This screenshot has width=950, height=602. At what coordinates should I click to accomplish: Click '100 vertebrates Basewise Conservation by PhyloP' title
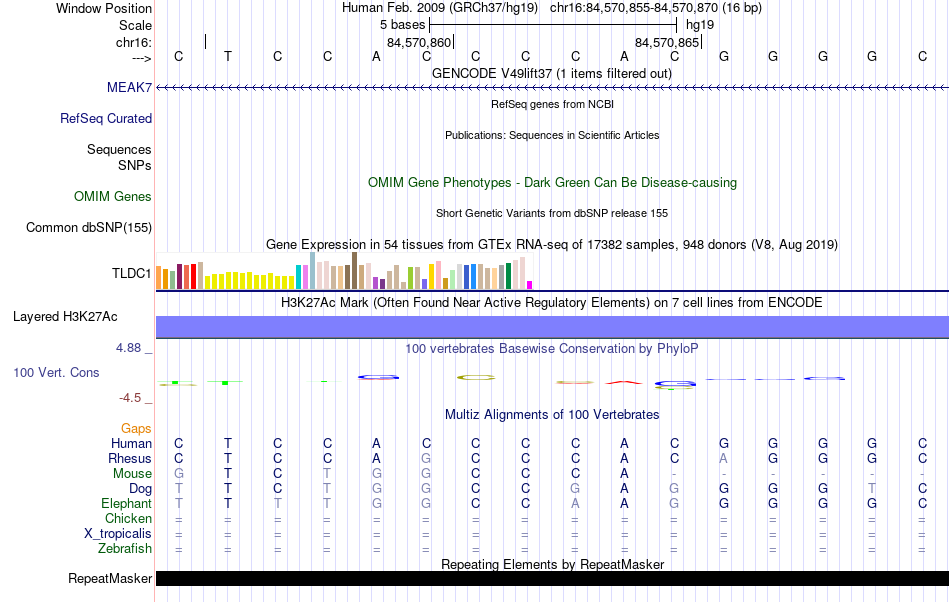point(552,348)
